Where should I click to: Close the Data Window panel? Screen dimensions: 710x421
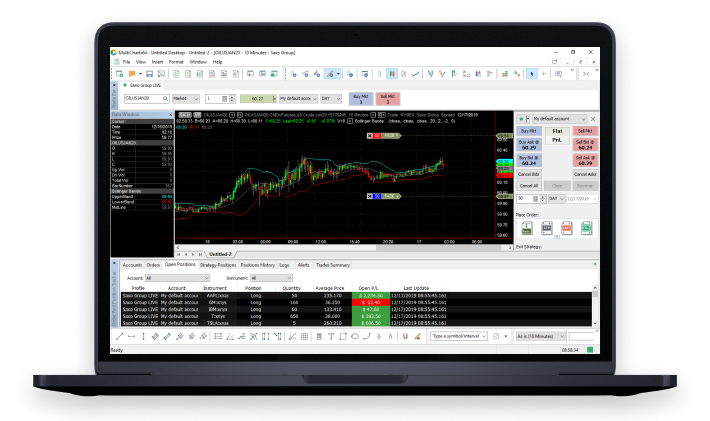tap(171, 115)
